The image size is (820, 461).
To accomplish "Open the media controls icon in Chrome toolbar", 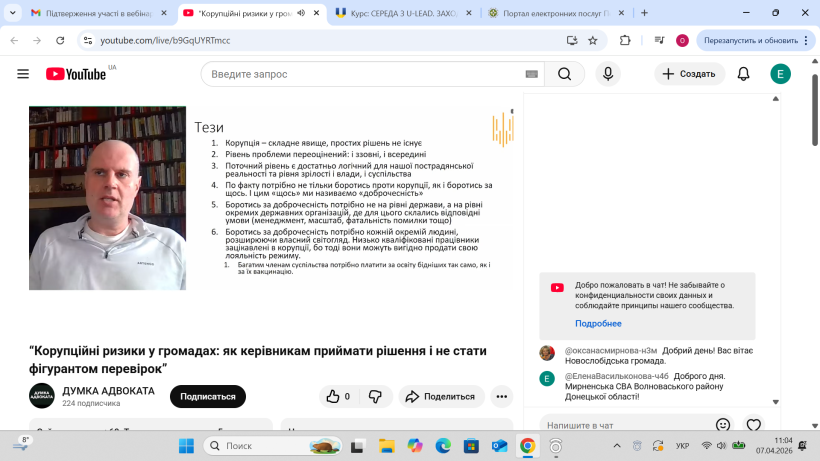I will pyautogui.click(x=659, y=40).
